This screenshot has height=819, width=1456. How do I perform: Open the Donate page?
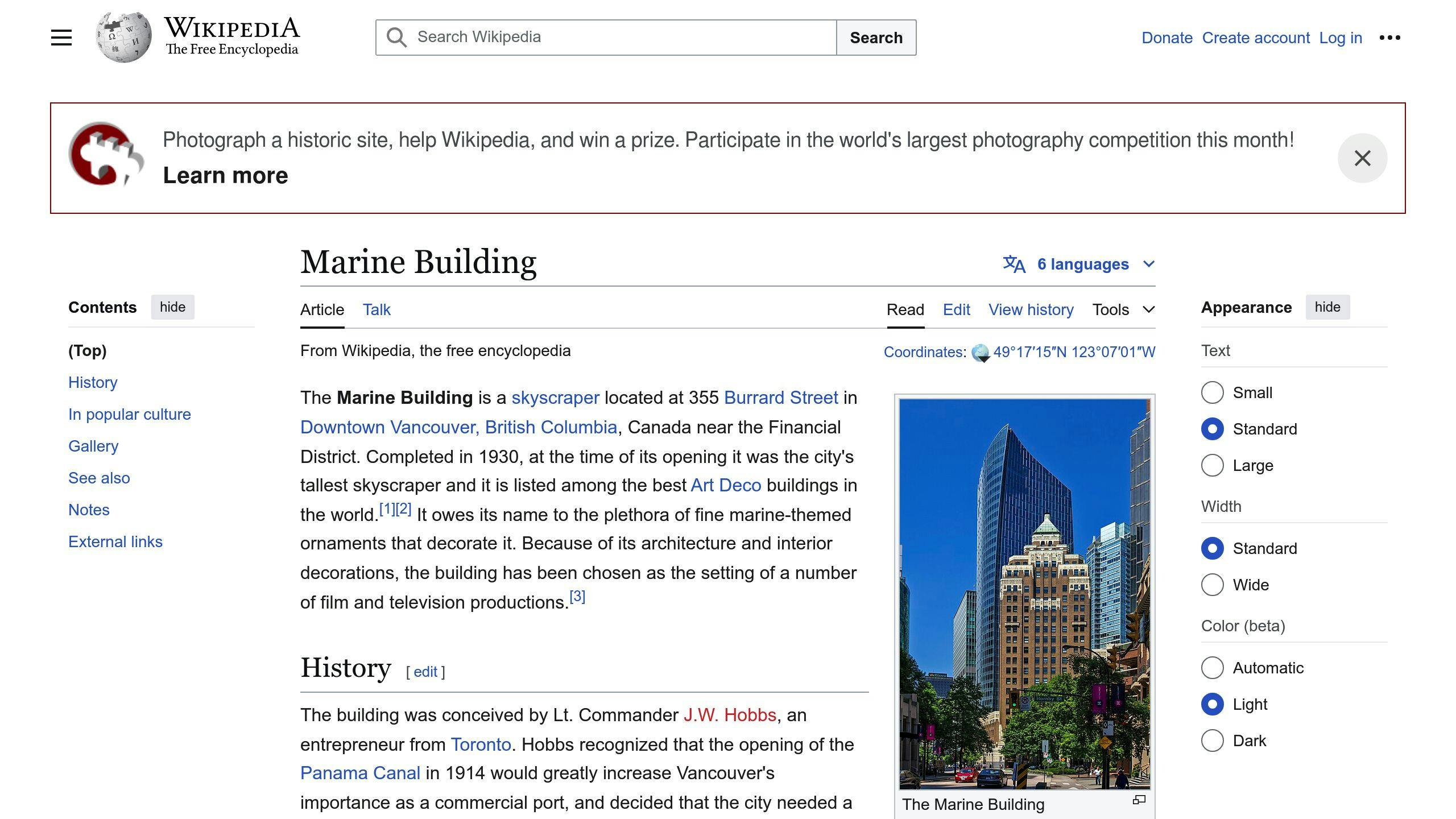tap(1167, 38)
